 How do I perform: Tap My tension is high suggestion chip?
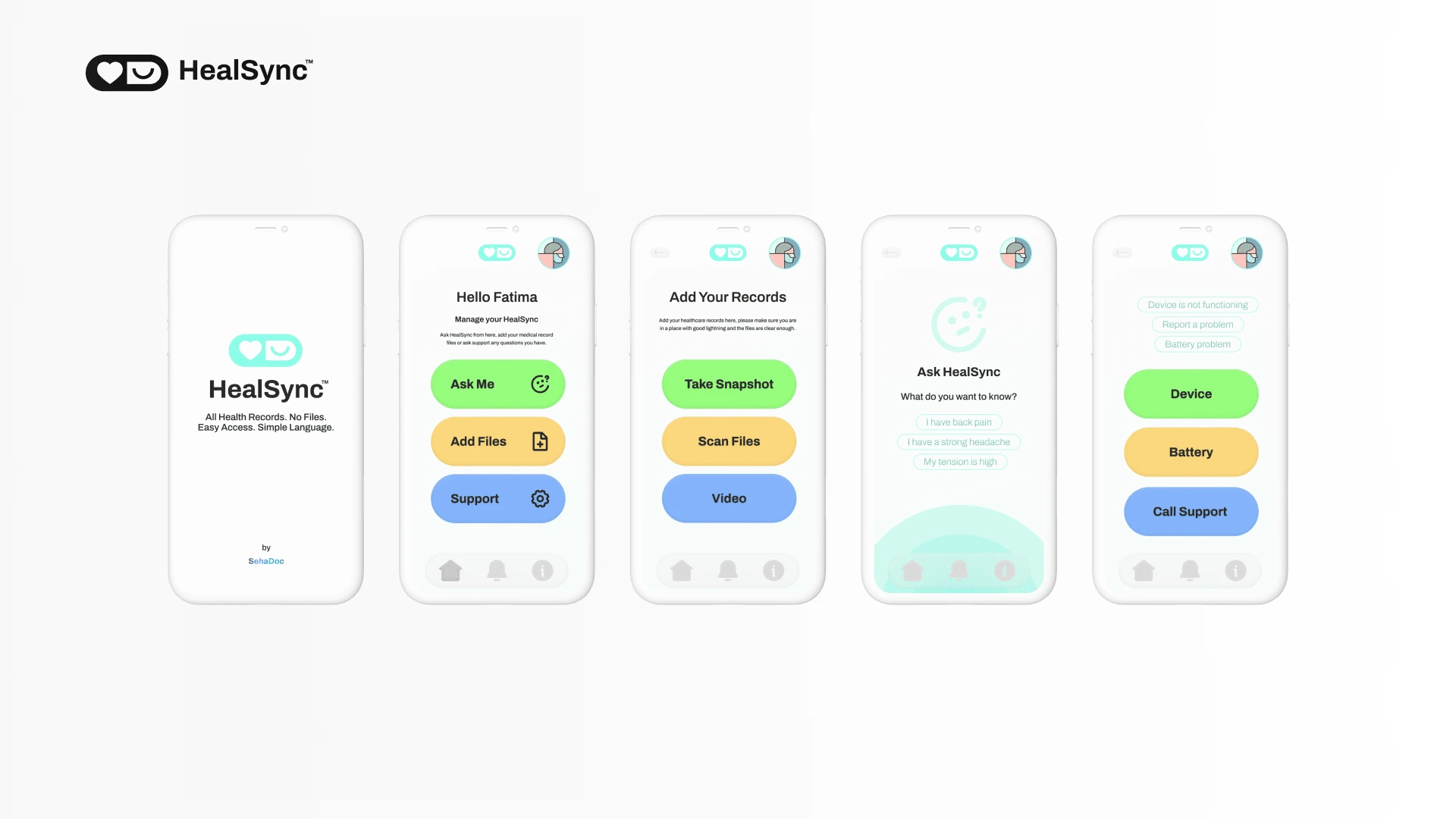(959, 461)
